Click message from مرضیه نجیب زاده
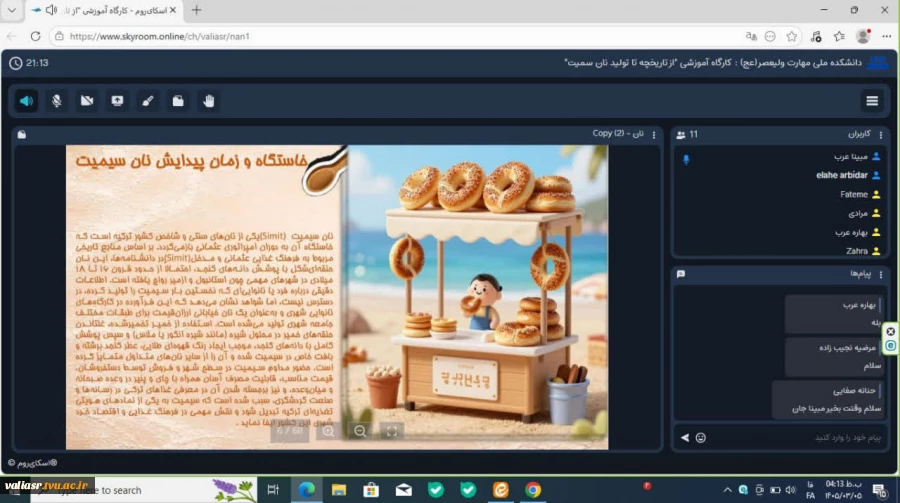Screen dimensions: 900x503 pyautogui.click(x=833, y=357)
